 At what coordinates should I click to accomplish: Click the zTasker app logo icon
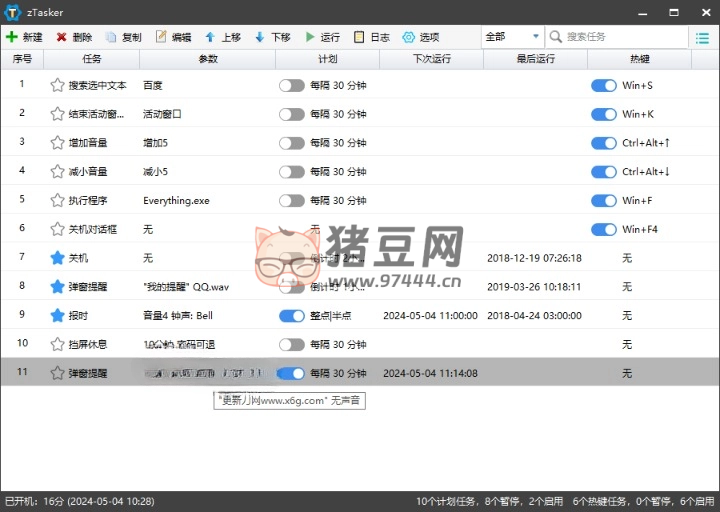[x=12, y=12]
